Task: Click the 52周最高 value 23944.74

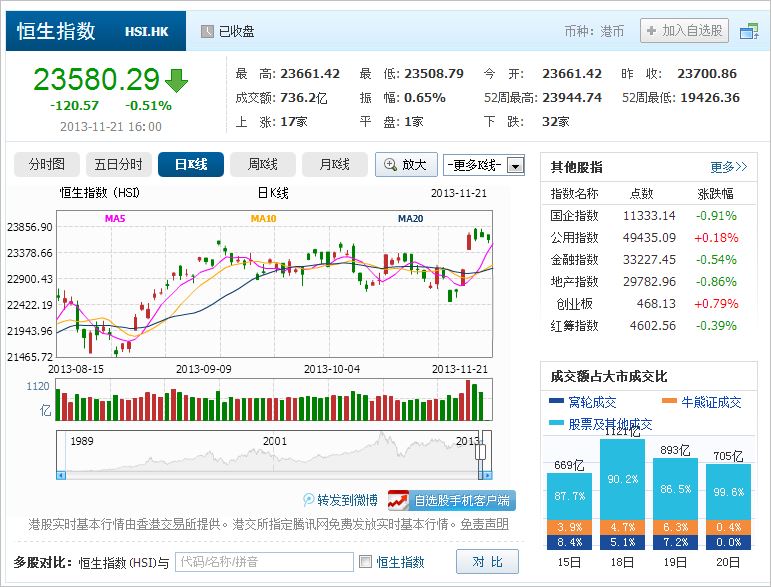Action: pyautogui.click(x=572, y=97)
